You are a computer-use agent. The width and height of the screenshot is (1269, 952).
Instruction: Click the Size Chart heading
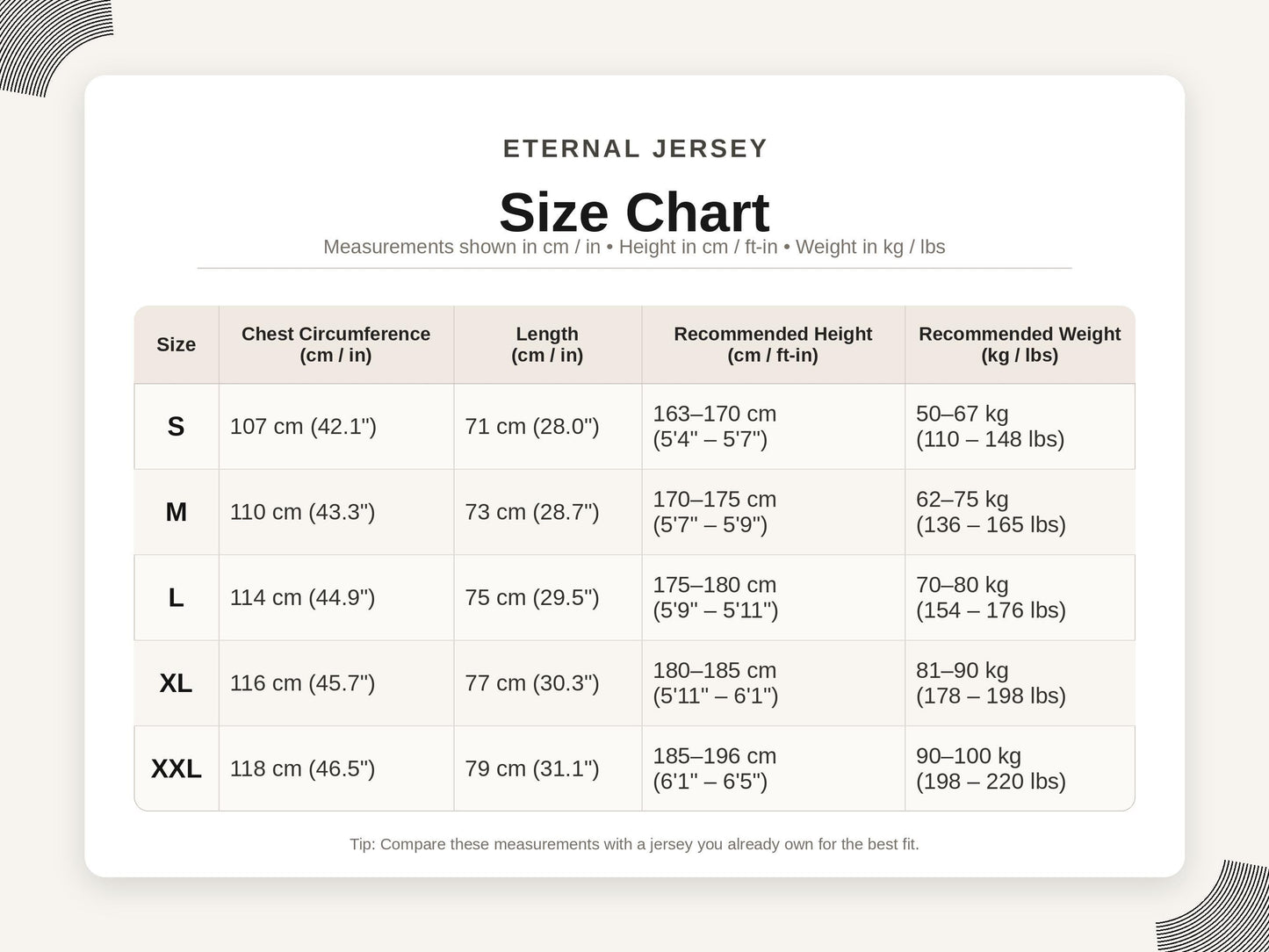634,213
